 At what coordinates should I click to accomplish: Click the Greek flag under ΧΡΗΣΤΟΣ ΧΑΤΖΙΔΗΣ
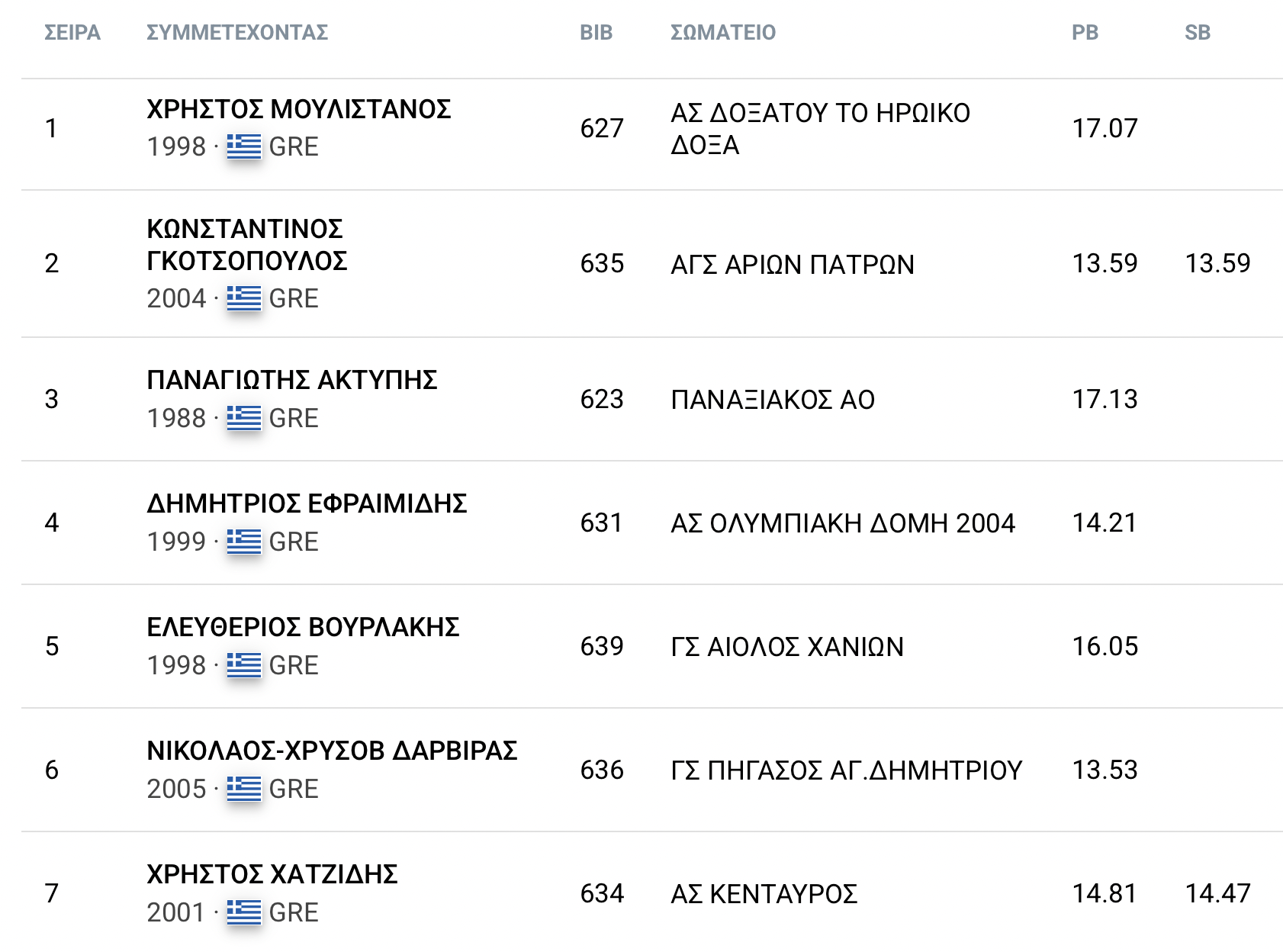click(x=244, y=912)
